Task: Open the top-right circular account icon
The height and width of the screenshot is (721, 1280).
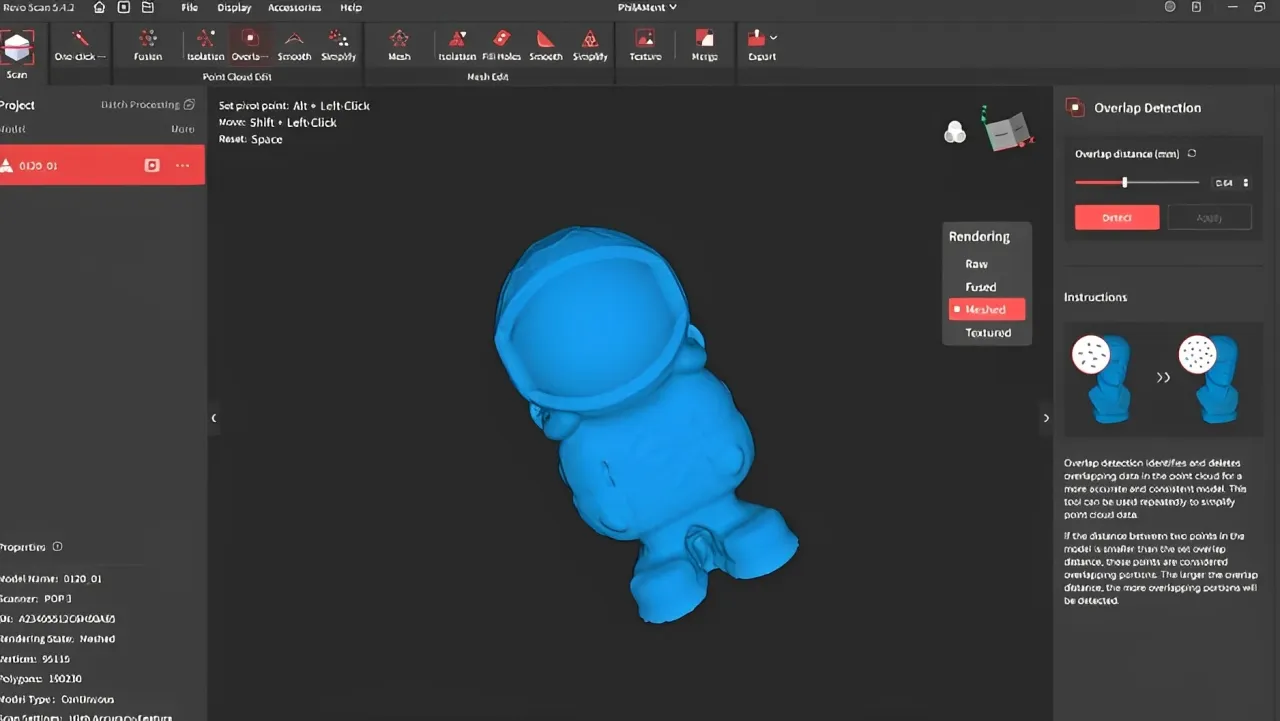Action: [x=1170, y=7]
